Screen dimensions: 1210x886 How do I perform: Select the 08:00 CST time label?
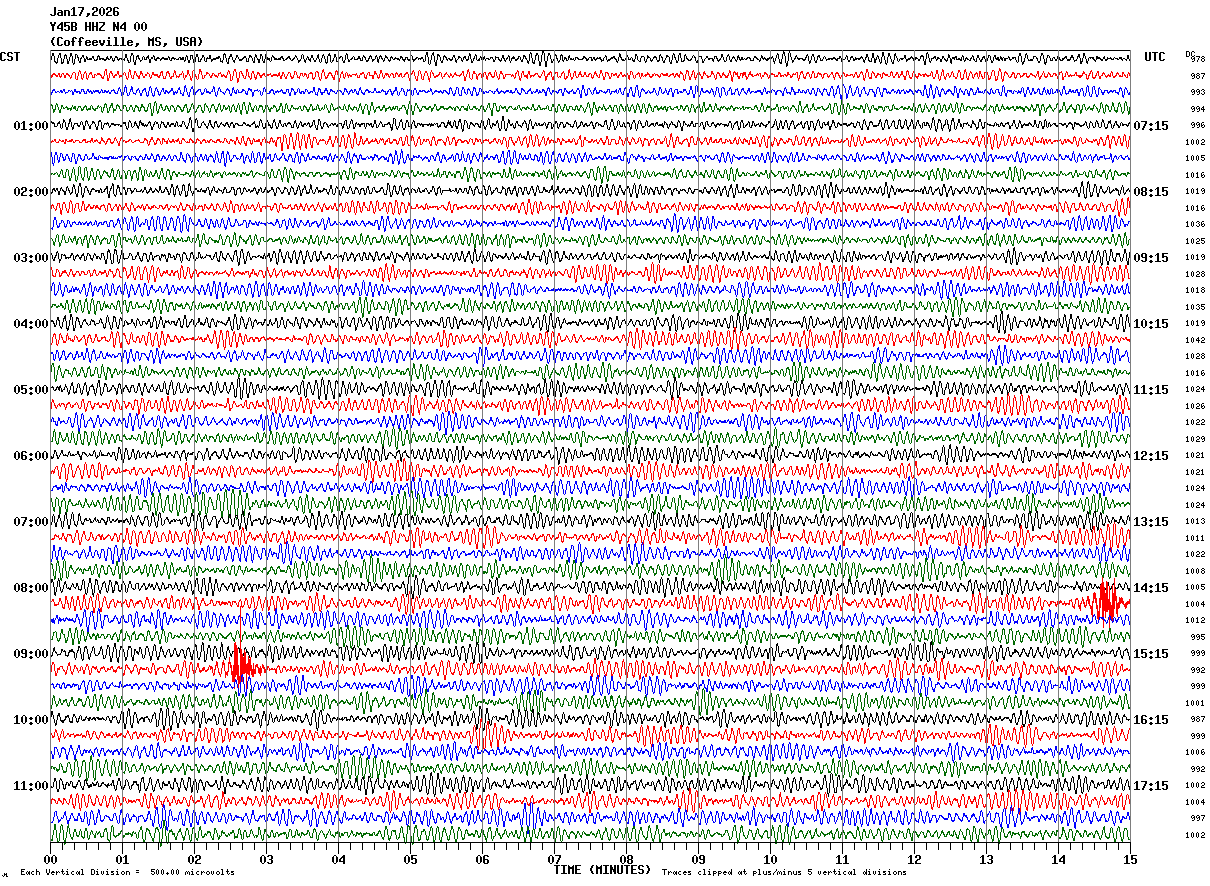pos(31,588)
